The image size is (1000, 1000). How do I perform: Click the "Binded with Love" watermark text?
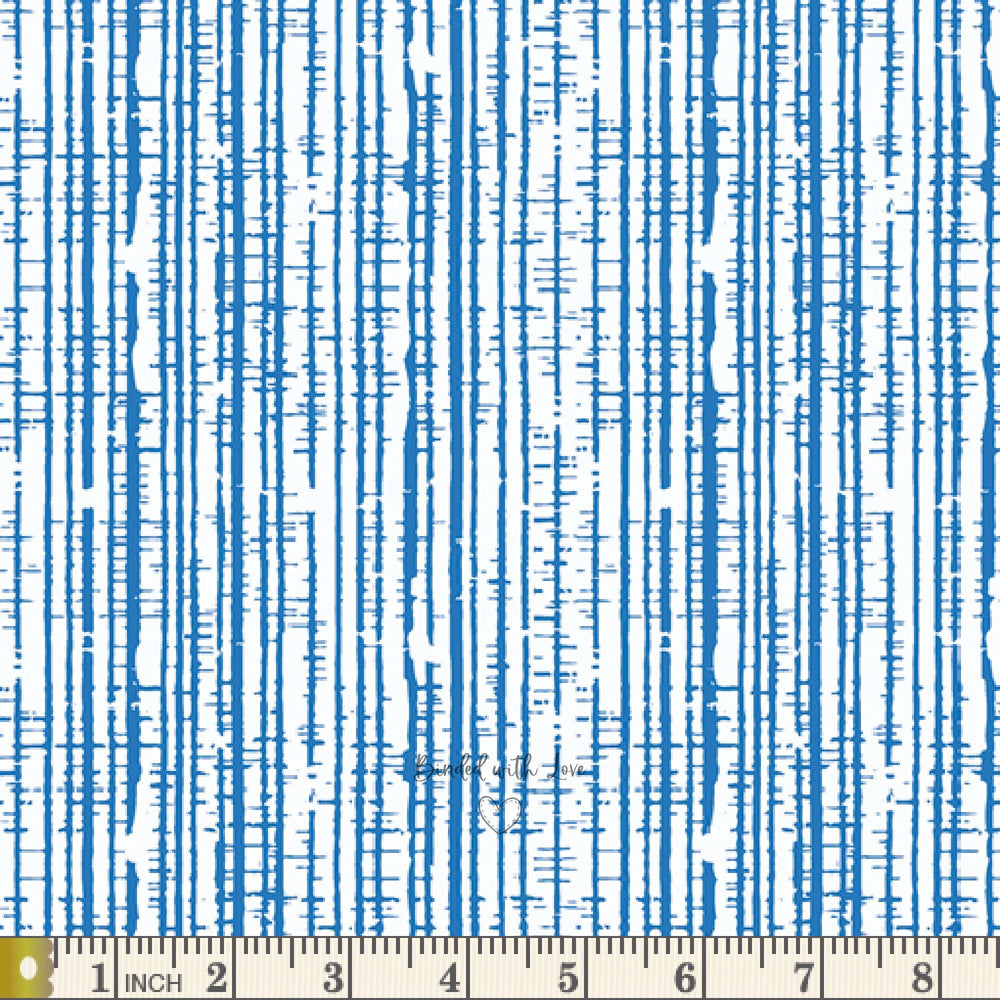click(500, 770)
